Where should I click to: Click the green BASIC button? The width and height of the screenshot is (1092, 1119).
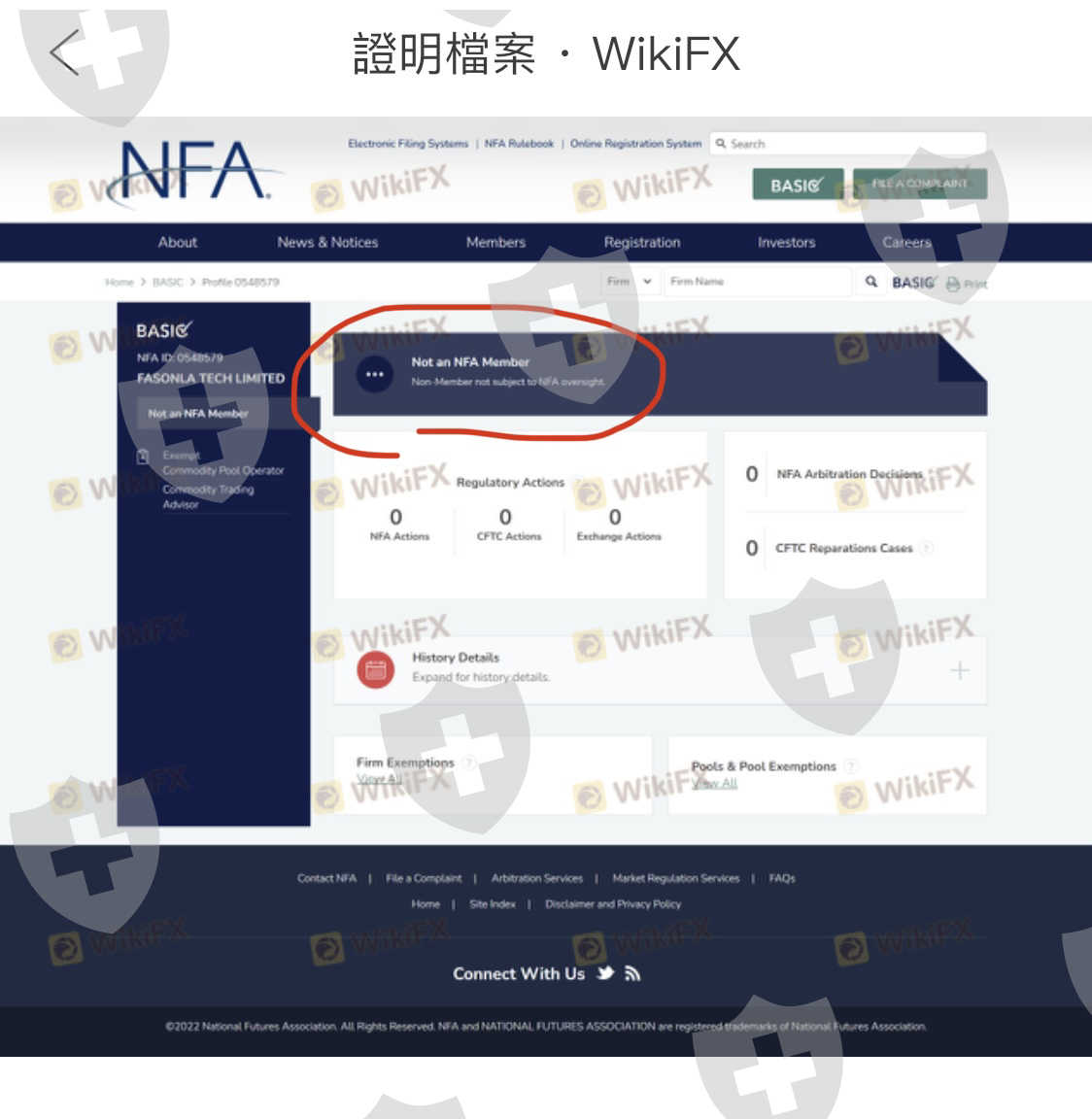(798, 185)
